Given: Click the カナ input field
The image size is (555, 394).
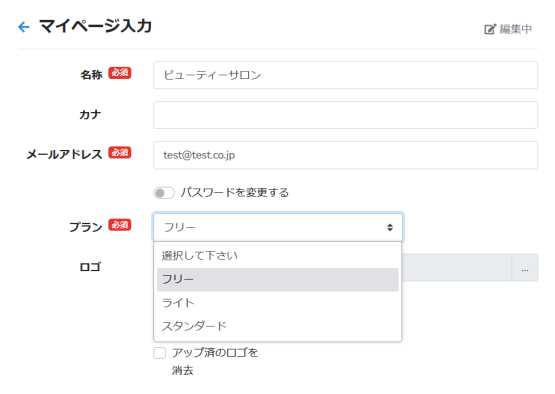Looking at the screenshot, I should click(345, 115).
